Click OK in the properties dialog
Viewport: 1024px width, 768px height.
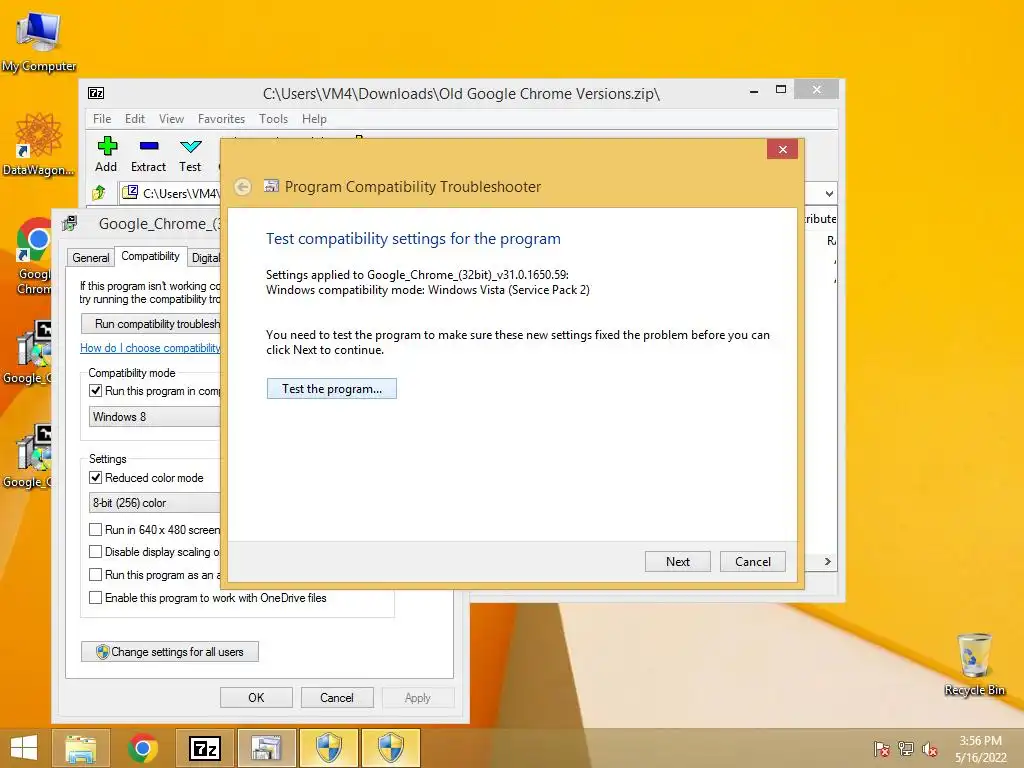[256, 697]
